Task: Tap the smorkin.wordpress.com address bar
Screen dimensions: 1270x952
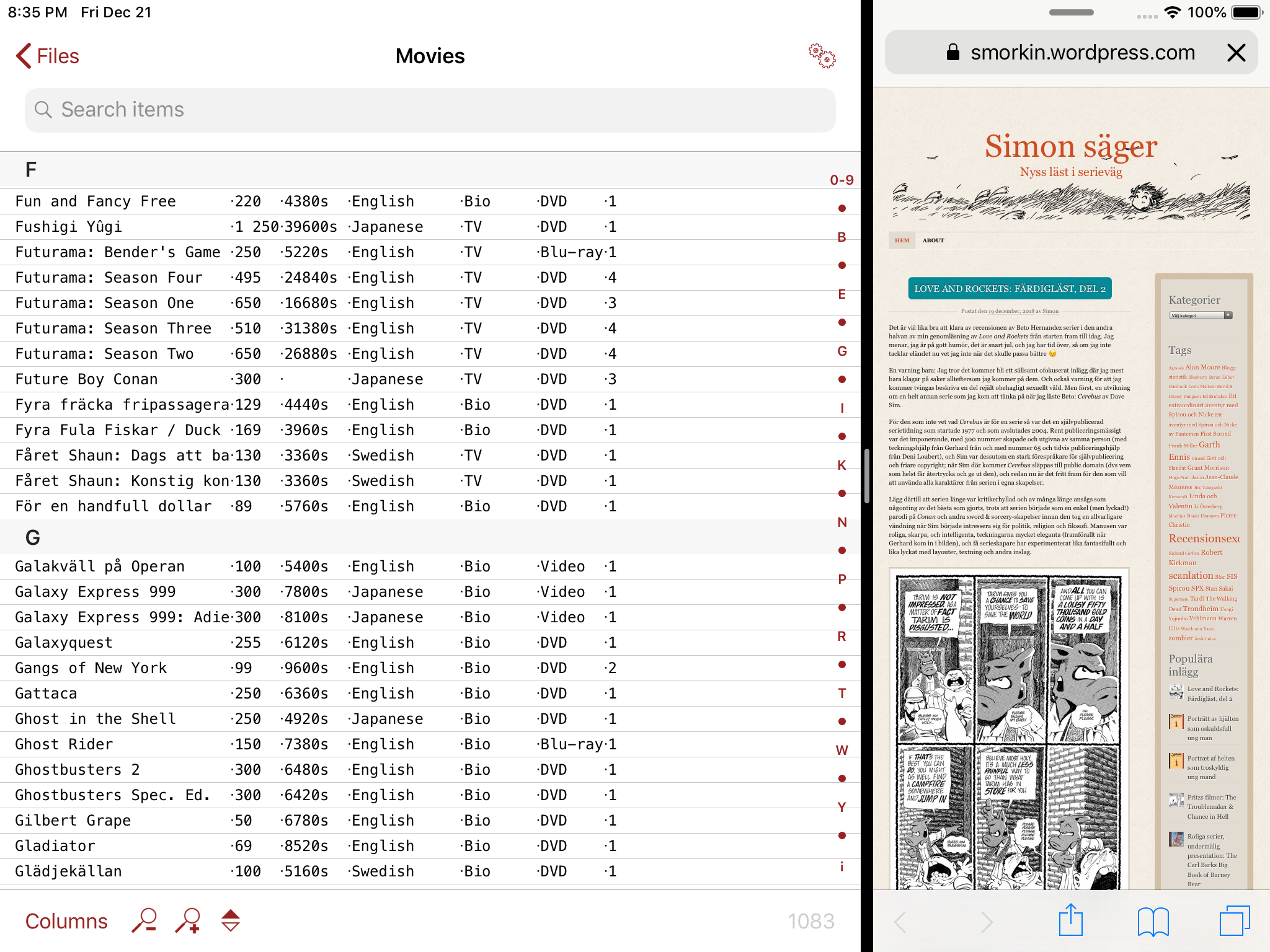Action: pos(1070,53)
